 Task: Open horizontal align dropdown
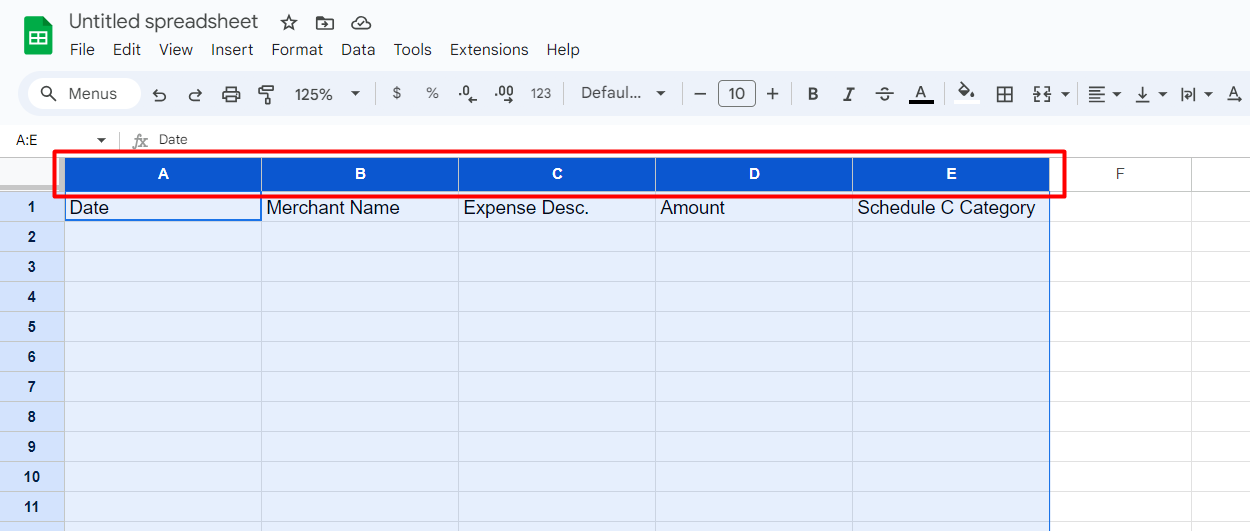coord(1104,94)
